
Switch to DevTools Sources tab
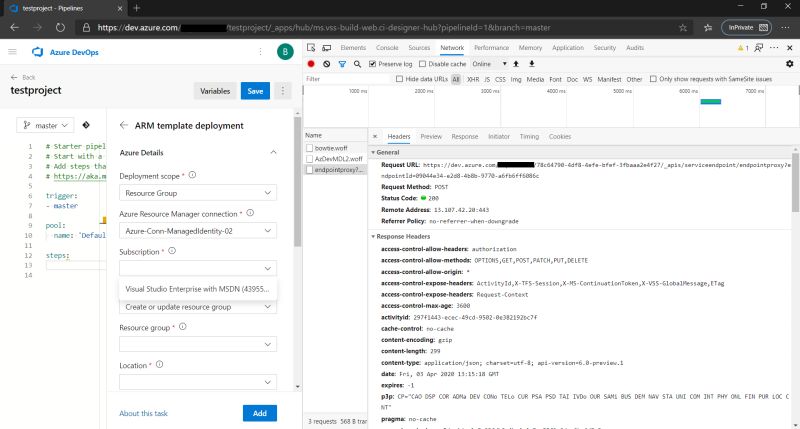point(419,47)
